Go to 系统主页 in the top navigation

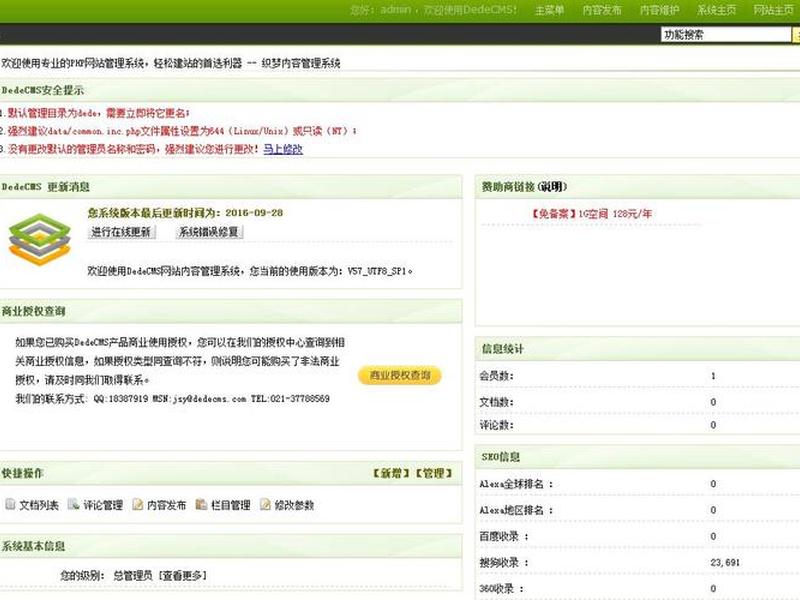(x=717, y=10)
